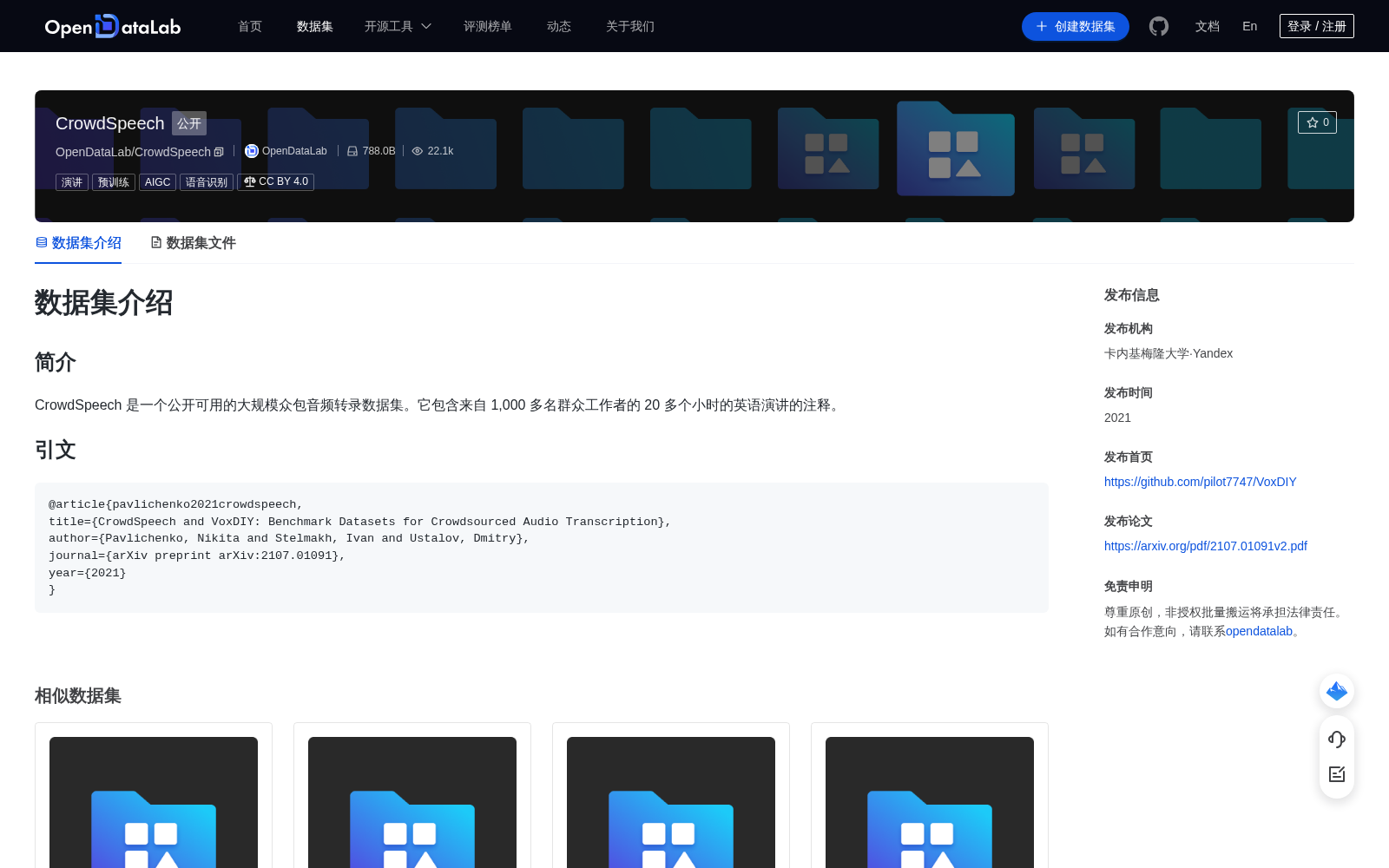This screenshot has height=868, width=1389.
Task: Click the 语音识别 tag
Action: [207, 182]
